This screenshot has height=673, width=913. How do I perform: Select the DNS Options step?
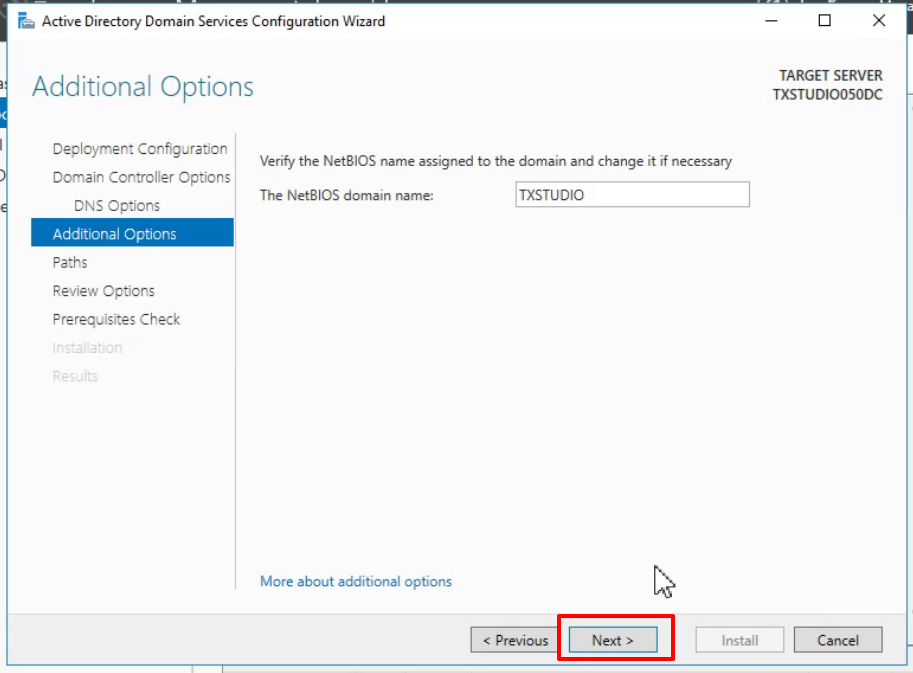click(116, 206)
